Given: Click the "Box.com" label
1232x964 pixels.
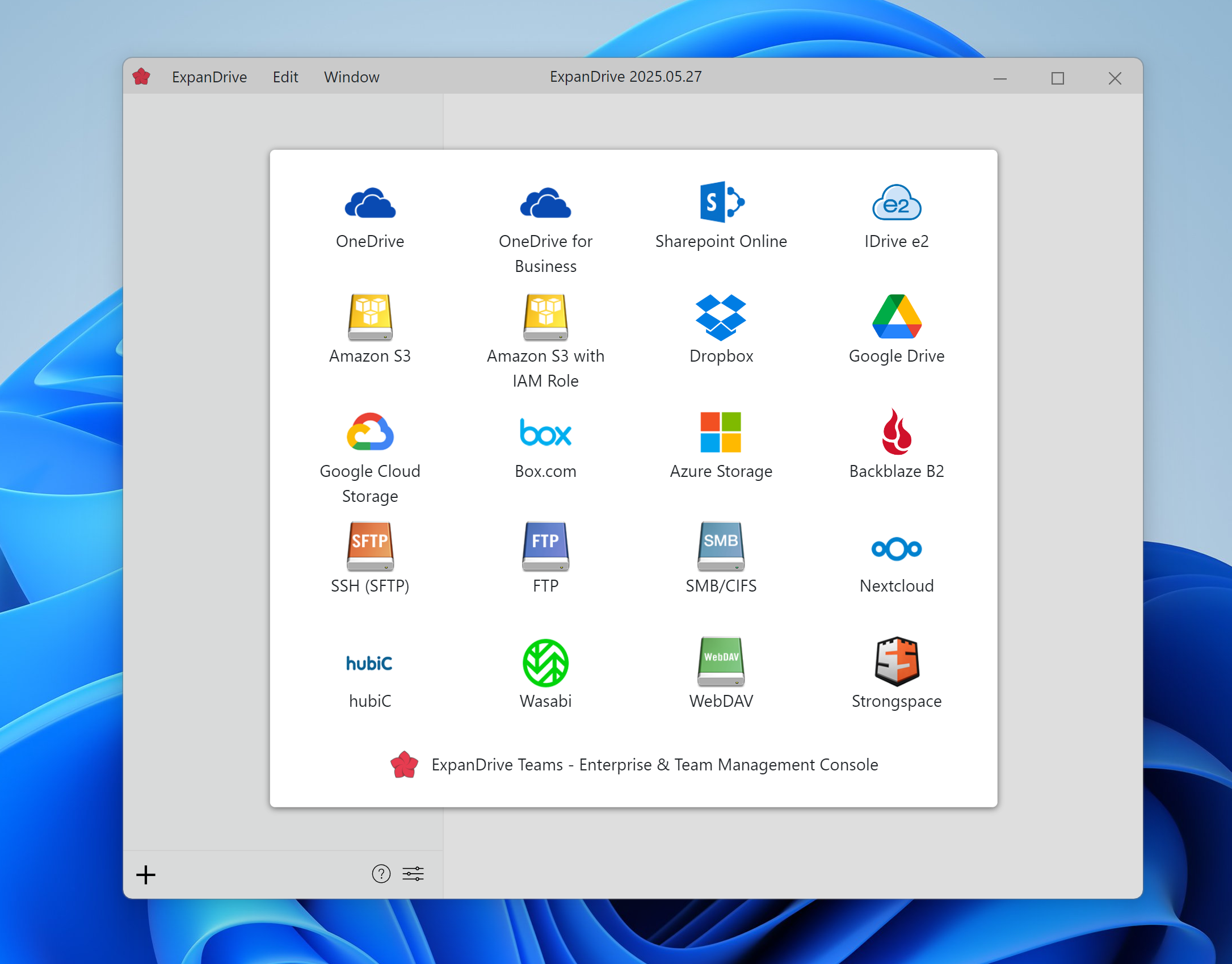Looking at the screenshot, I should point(545,471).
